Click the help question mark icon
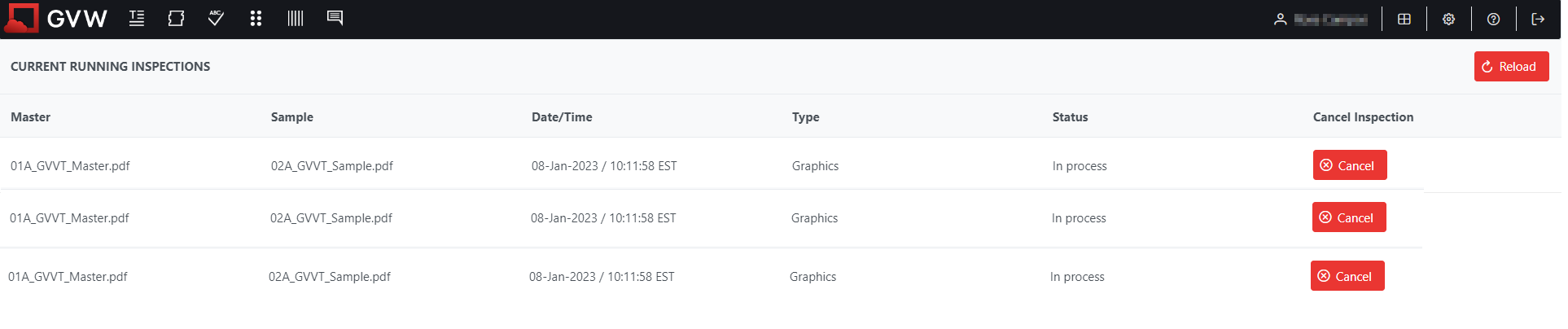This screenshot has height=329, width=1568. 1493,20
